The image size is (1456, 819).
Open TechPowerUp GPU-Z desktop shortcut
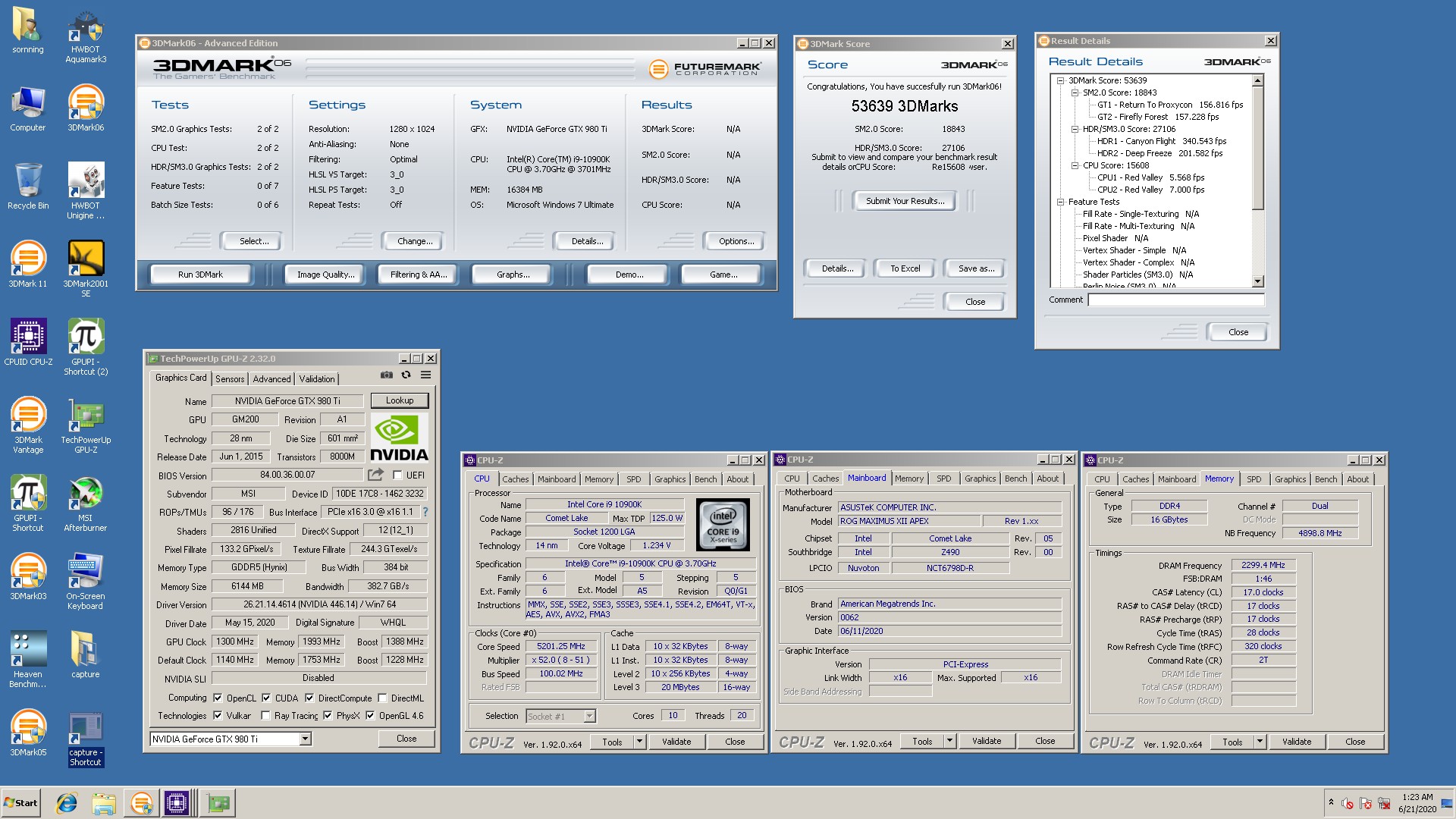click(86, 425)
